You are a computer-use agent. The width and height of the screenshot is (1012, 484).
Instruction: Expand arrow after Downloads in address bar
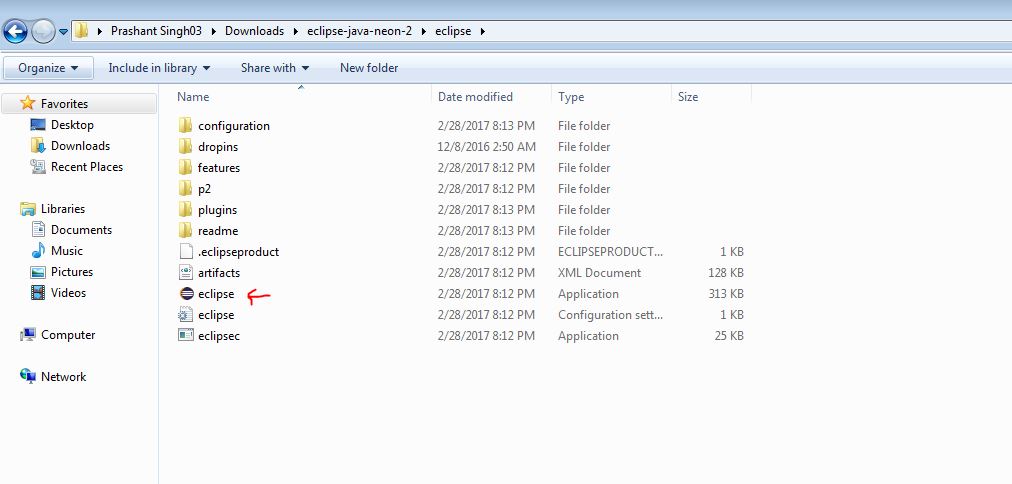(295, 31)
